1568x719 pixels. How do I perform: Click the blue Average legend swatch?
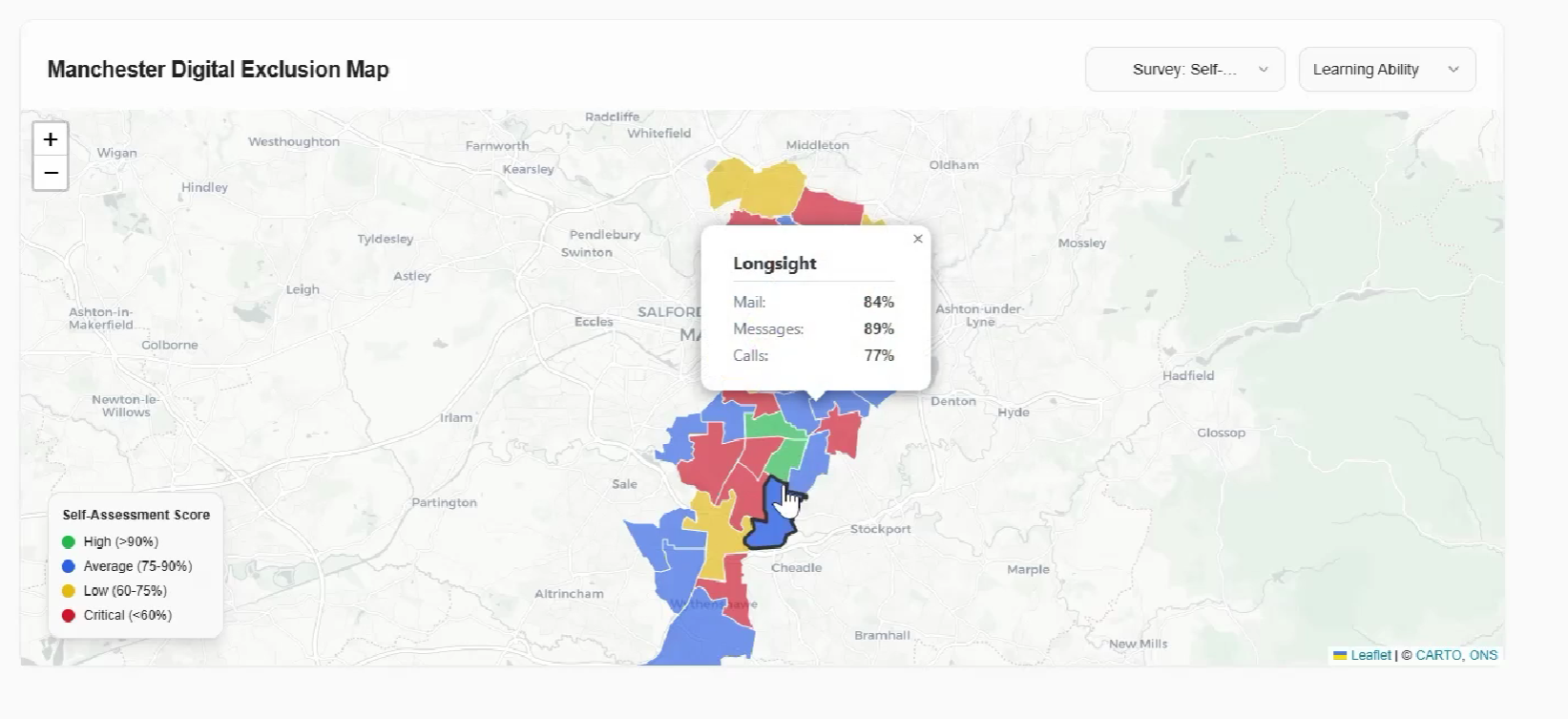point(69,566)
